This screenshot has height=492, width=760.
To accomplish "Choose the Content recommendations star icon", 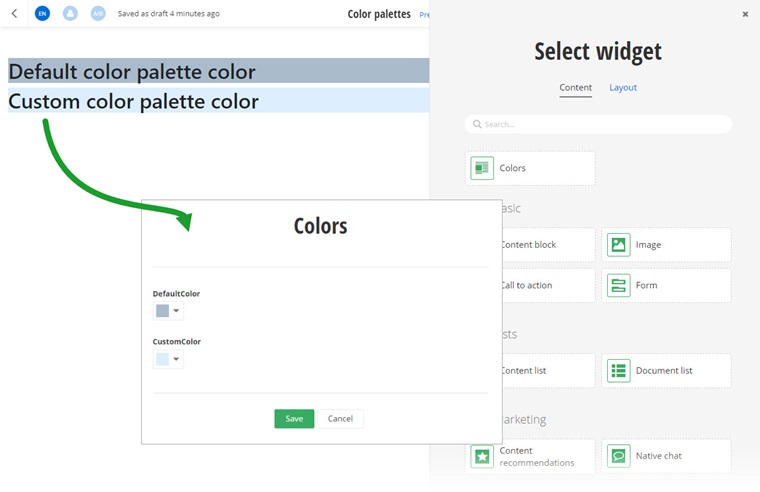I will tap(483, 456).
